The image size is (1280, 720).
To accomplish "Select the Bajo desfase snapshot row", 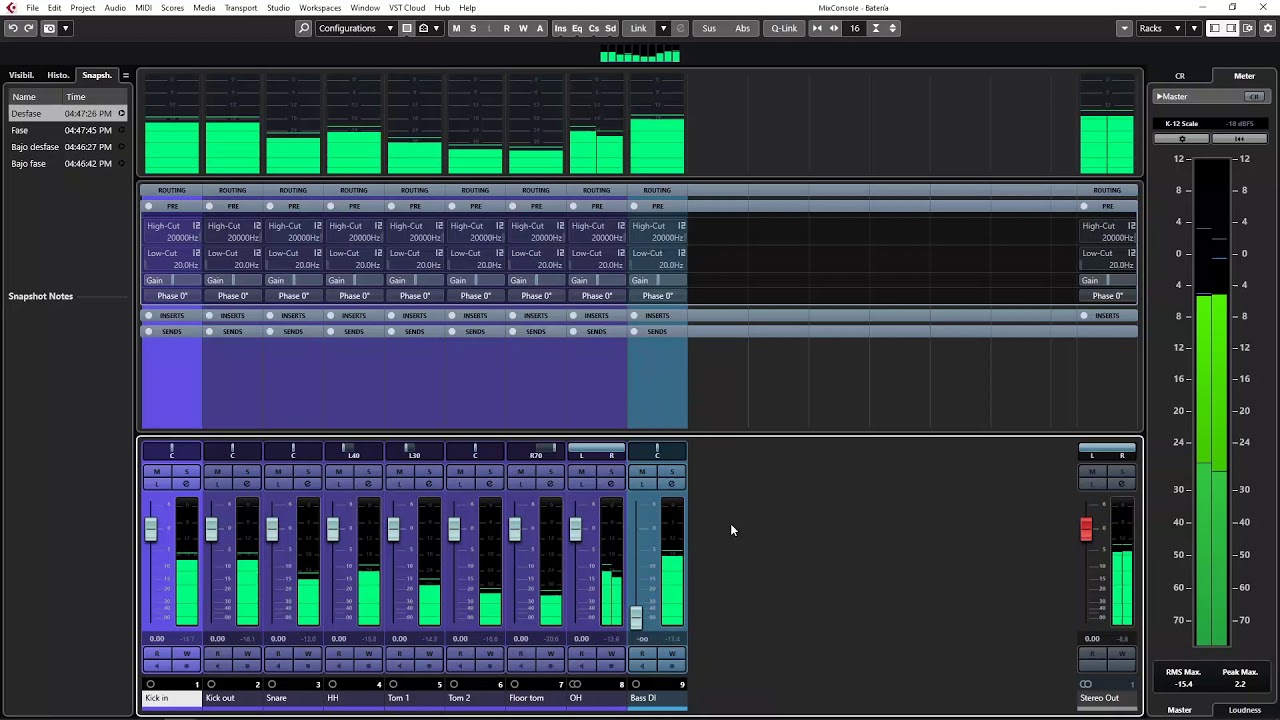I will (66, 147).
